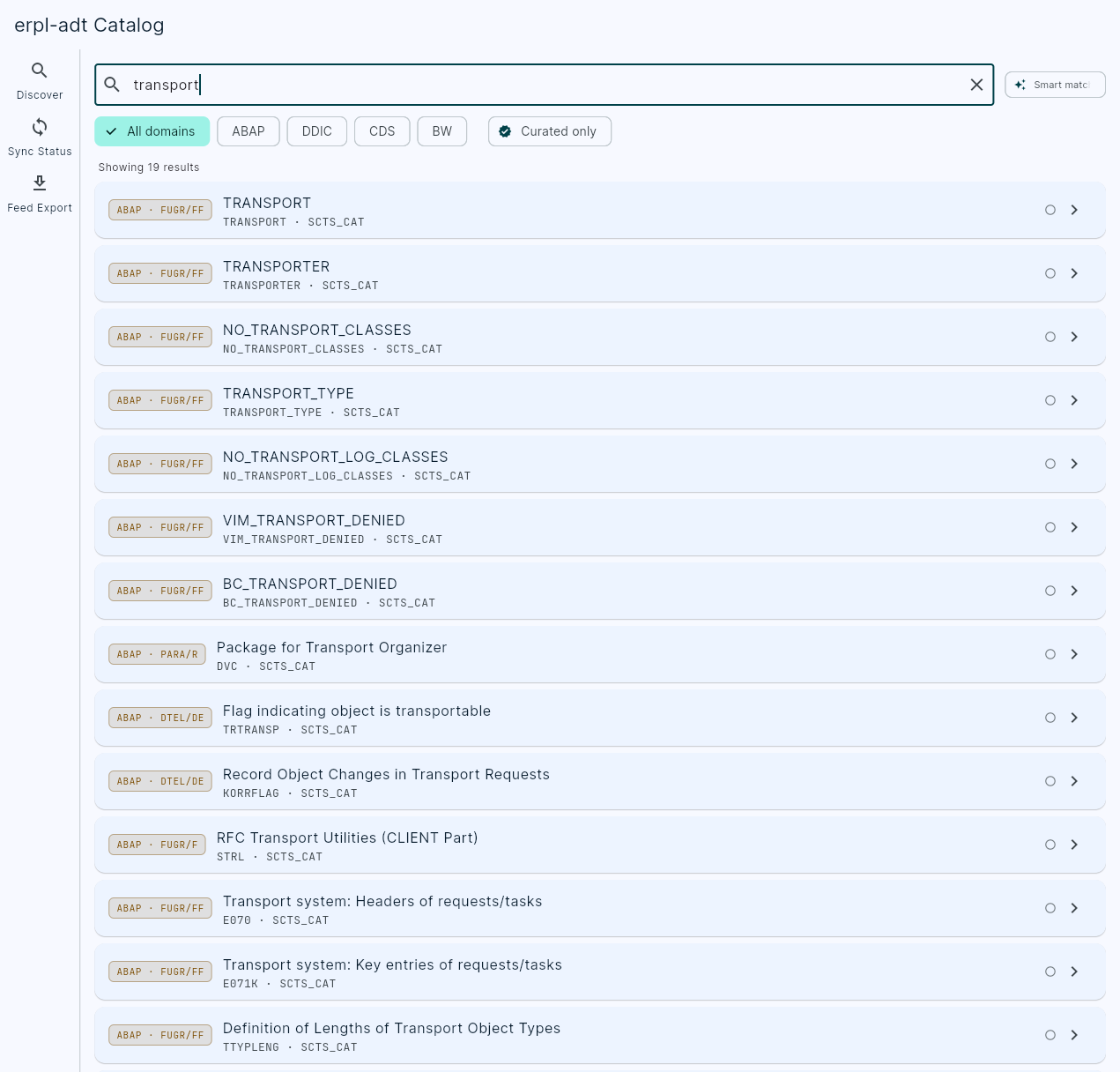Click into the transport search input
This screenshot has height=1072, width=1120.
click(545, 85)
